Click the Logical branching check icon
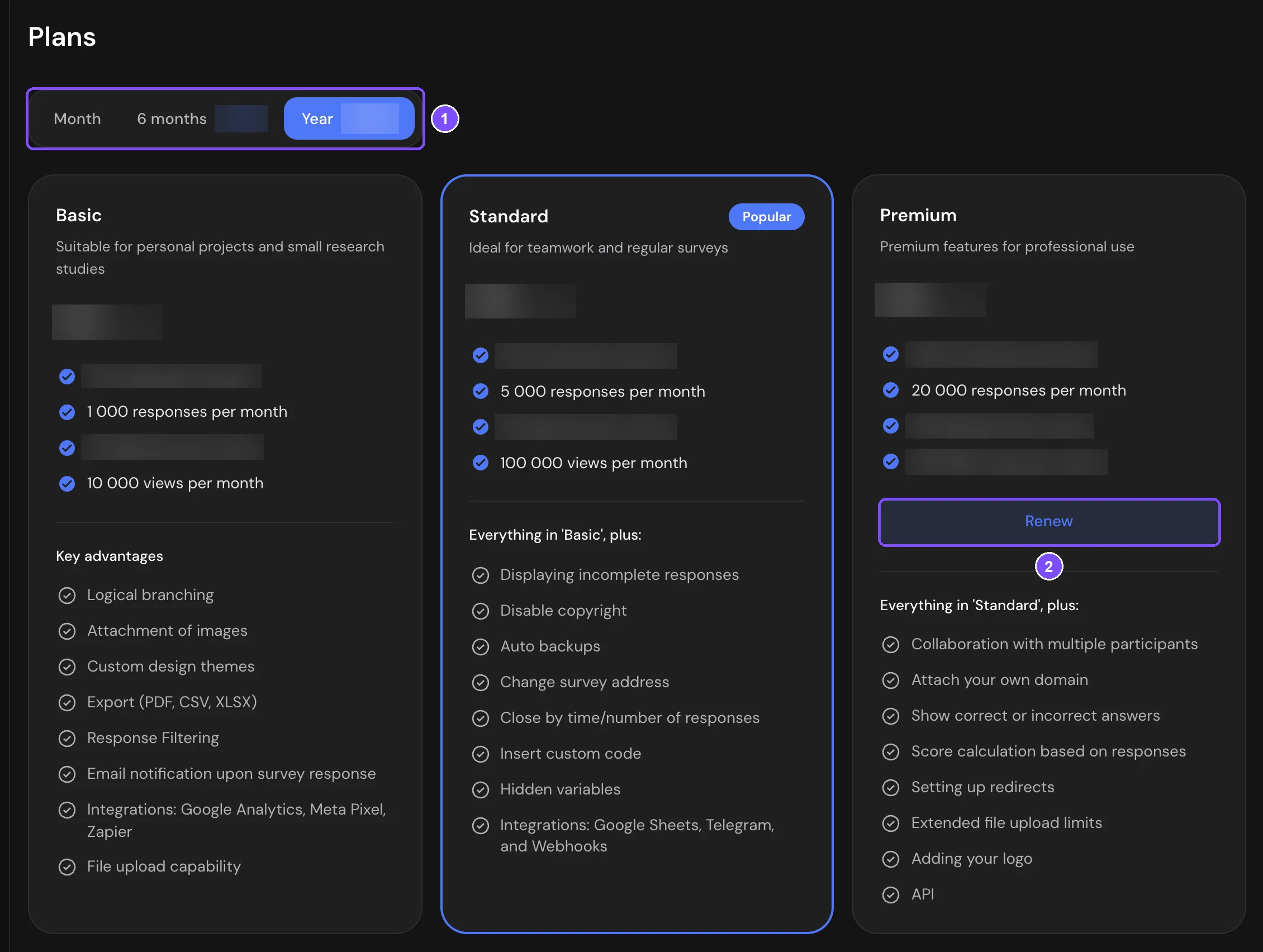Image resolution: width=1263 pixels, height=952 pixels. pyautogui.click(x=67, y=596)
